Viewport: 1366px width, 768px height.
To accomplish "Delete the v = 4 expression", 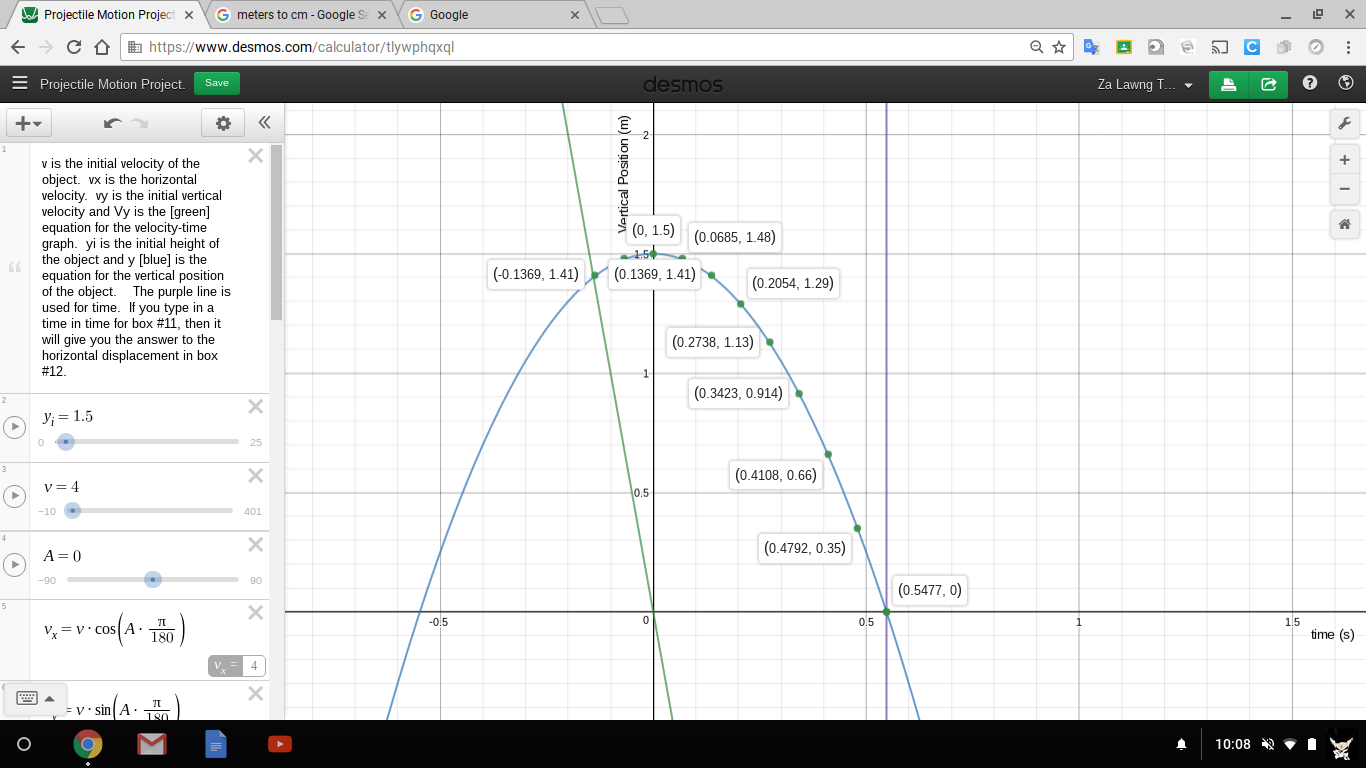I will (256, 475).
